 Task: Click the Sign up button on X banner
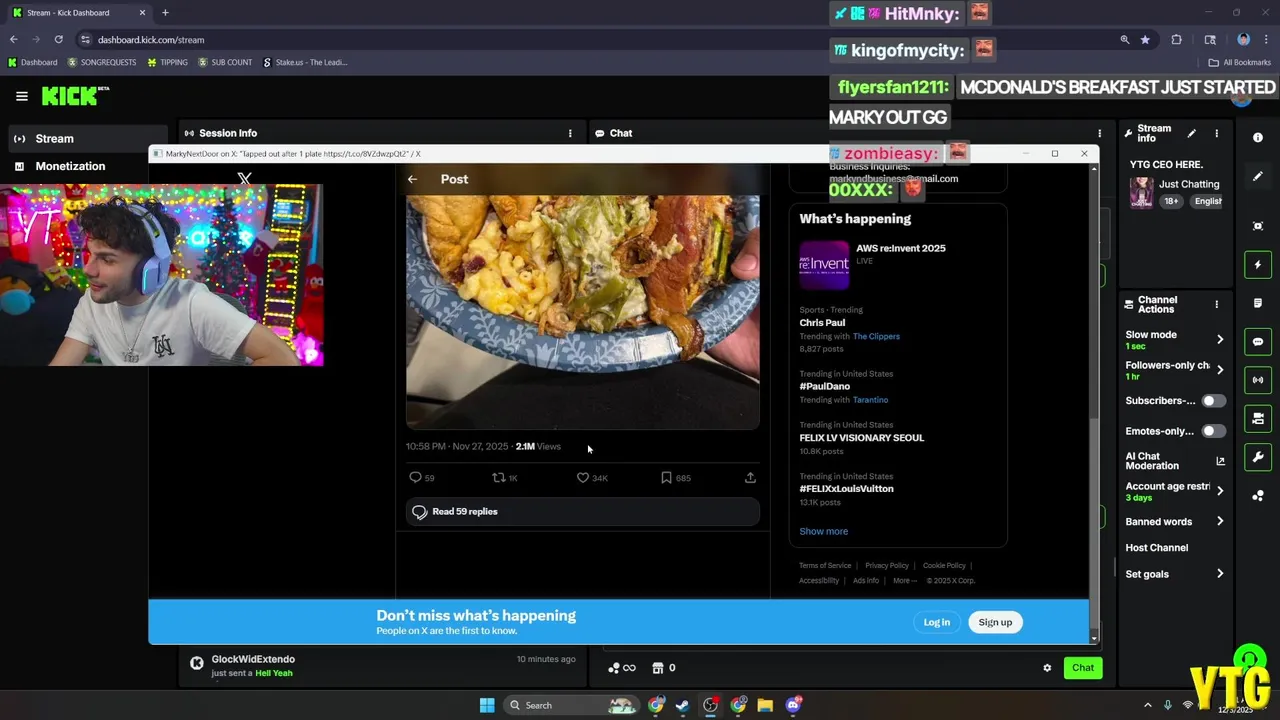coord(995,622)
